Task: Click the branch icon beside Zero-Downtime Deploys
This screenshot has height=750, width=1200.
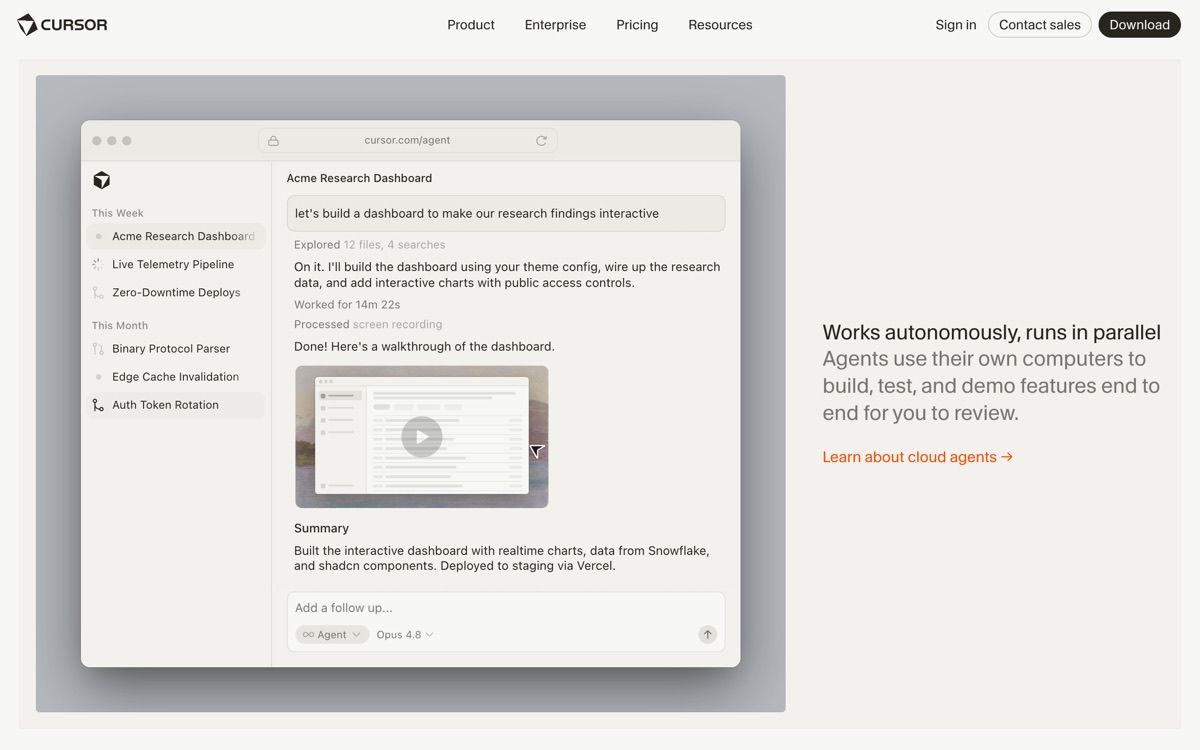Action: coord(98,293)
